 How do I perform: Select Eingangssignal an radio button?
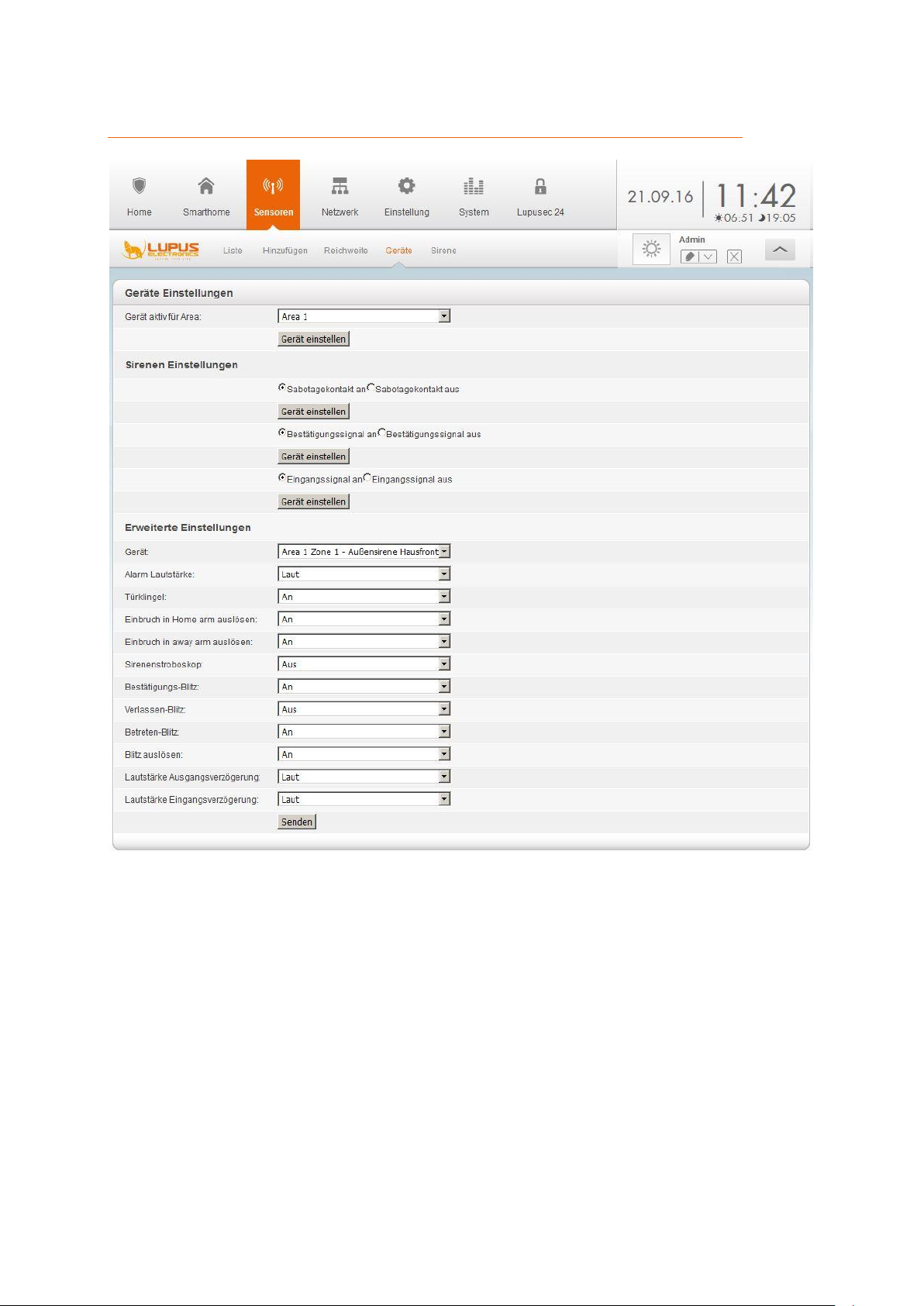pyautogui.click(x=282, y=477)
